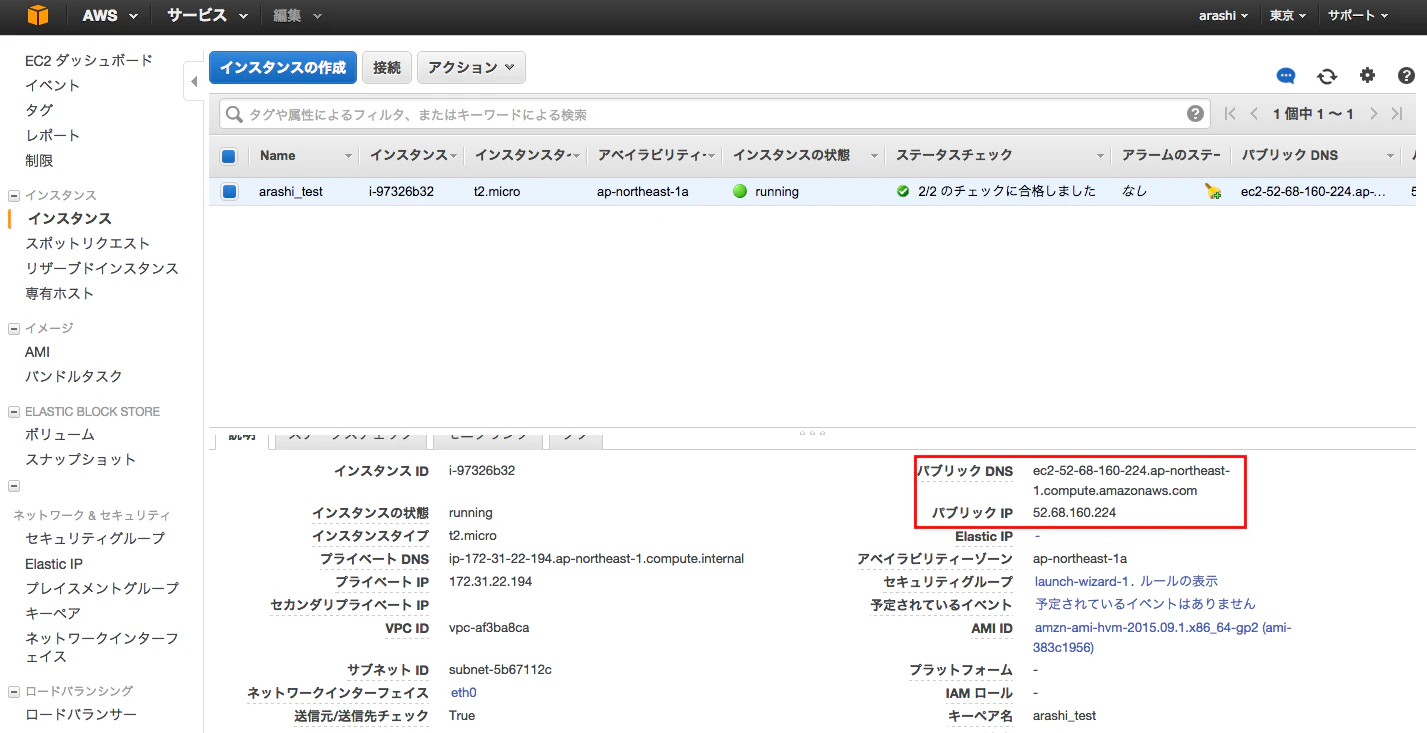Open the 東京 region selector

click(x=1286, y=16)
